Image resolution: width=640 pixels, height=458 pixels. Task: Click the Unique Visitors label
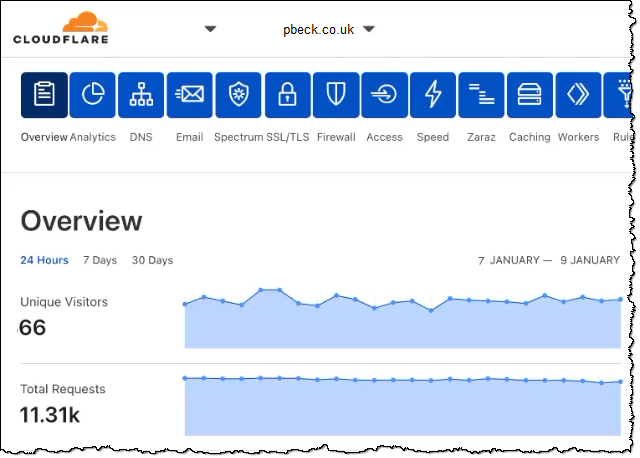pos(64,302)
